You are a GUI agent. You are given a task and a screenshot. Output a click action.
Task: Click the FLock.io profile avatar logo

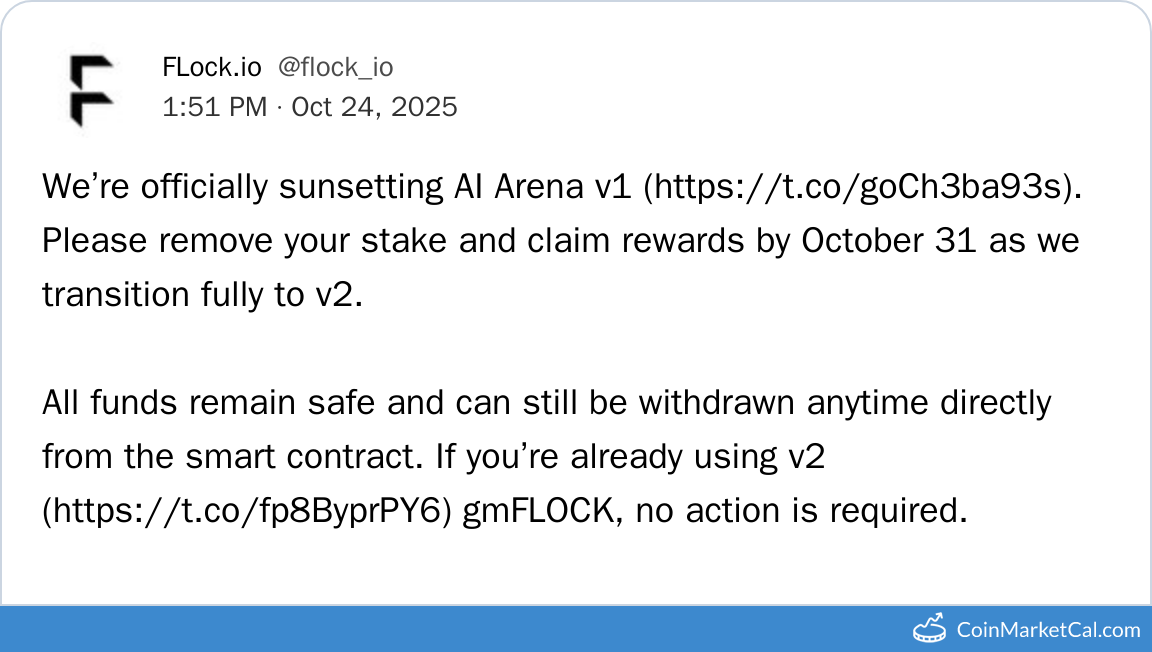tap(91, 90)
